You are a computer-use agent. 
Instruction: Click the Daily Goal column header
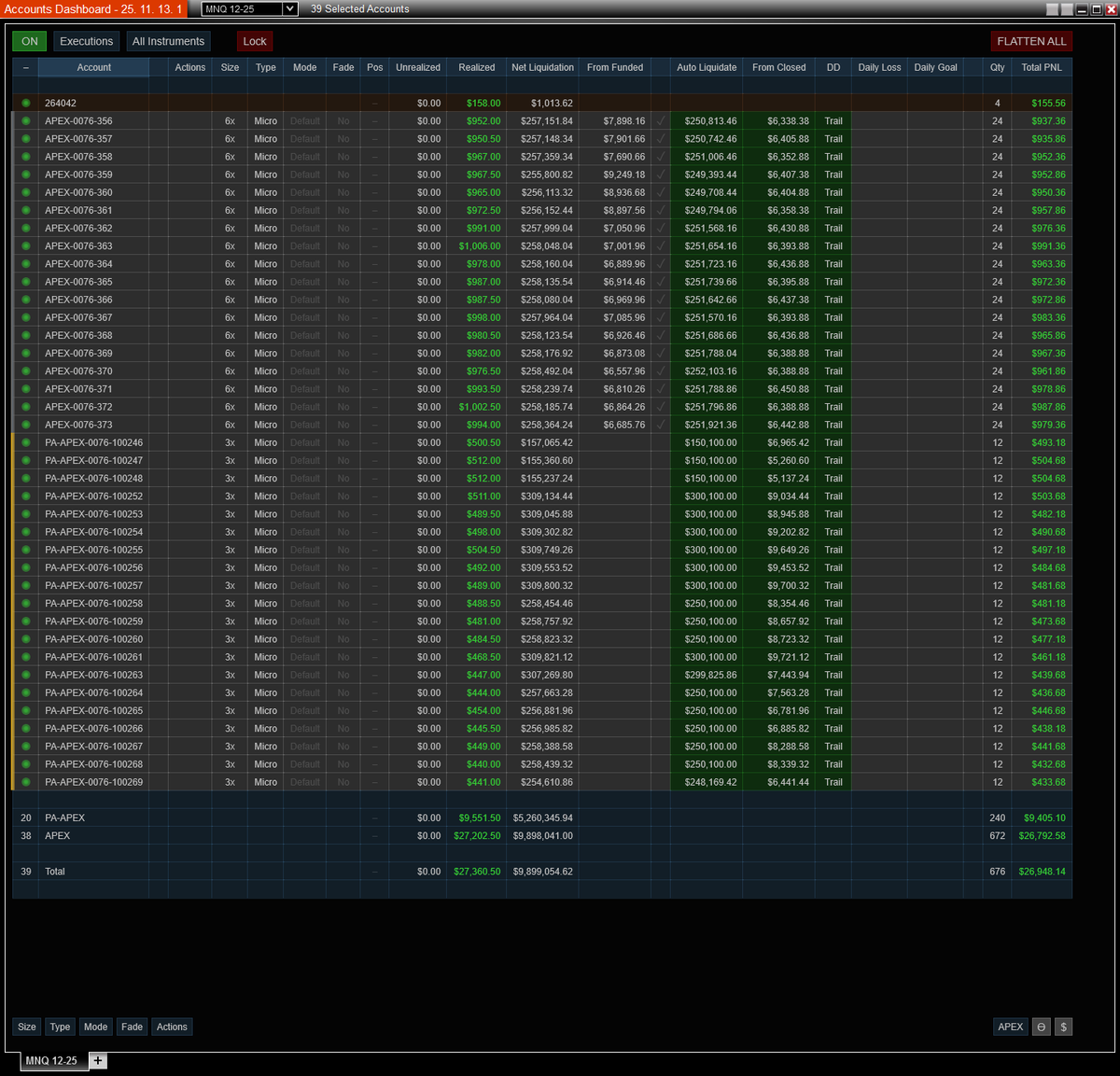[935, 67]
